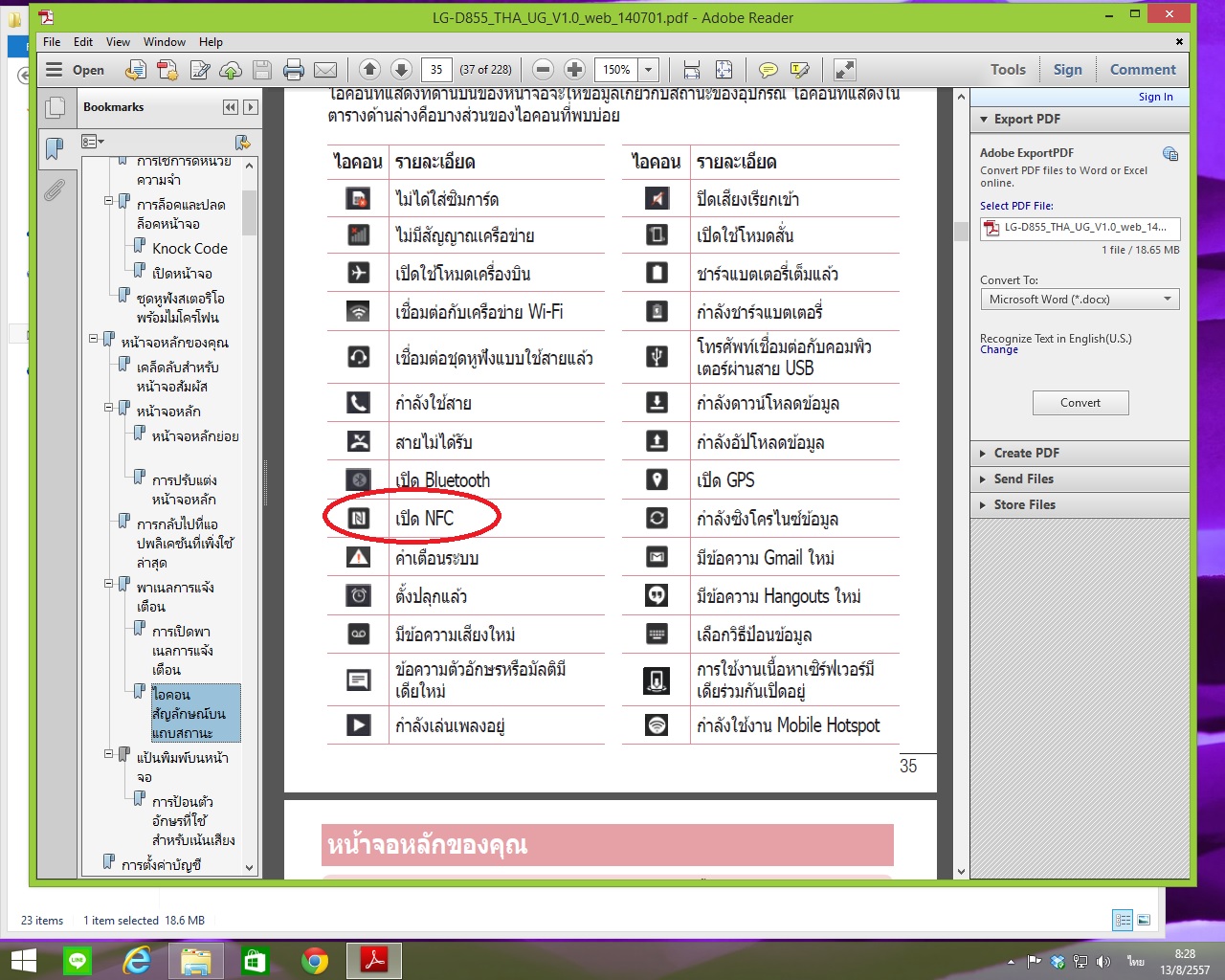Open the Window menu

tap(165, 42)
